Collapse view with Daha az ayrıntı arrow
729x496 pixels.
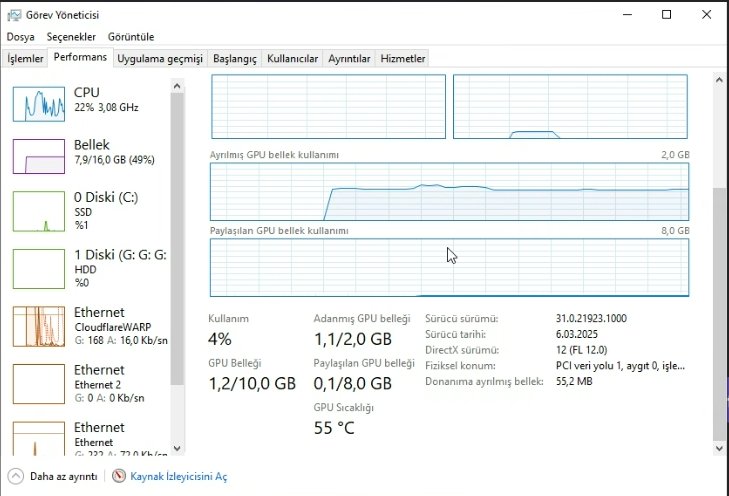16,477
